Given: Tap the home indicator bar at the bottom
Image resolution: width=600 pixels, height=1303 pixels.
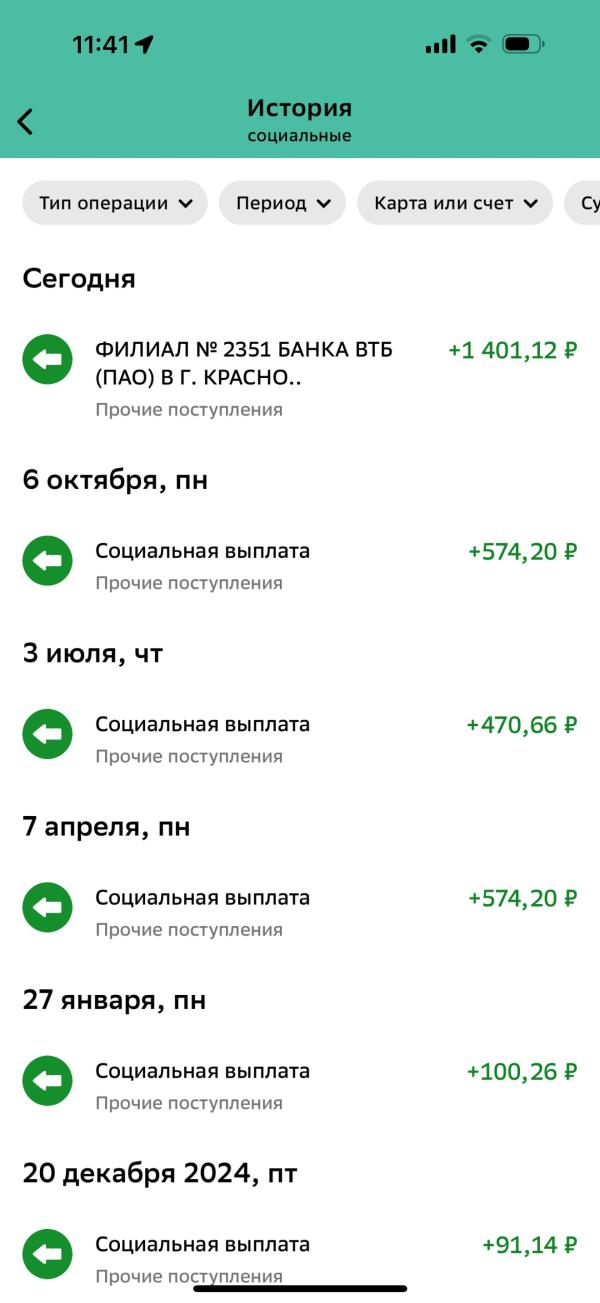Looking at the screenshot, I should click(x=300, y=1288).
